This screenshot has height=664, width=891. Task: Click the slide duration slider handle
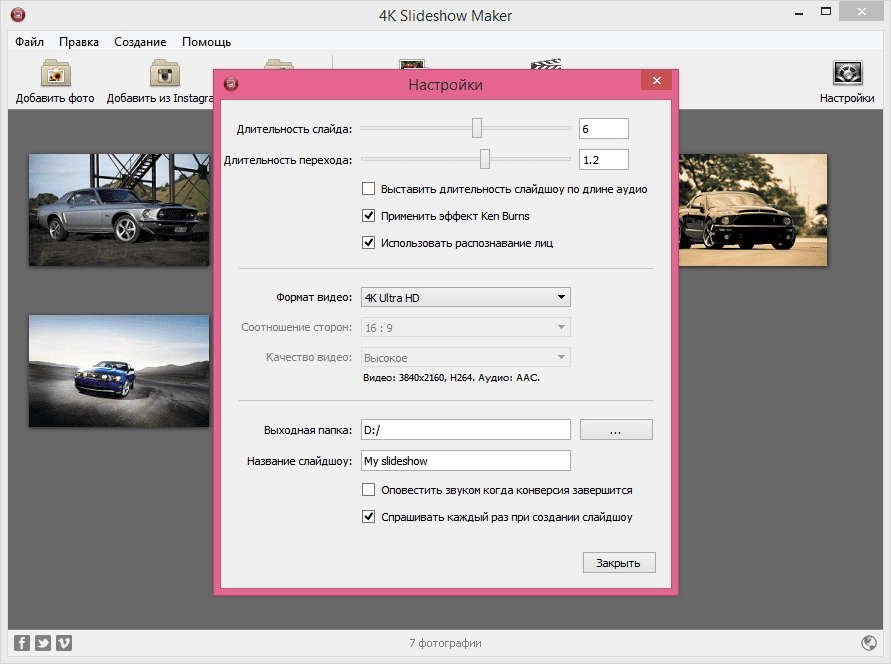[x=477, y=128]
